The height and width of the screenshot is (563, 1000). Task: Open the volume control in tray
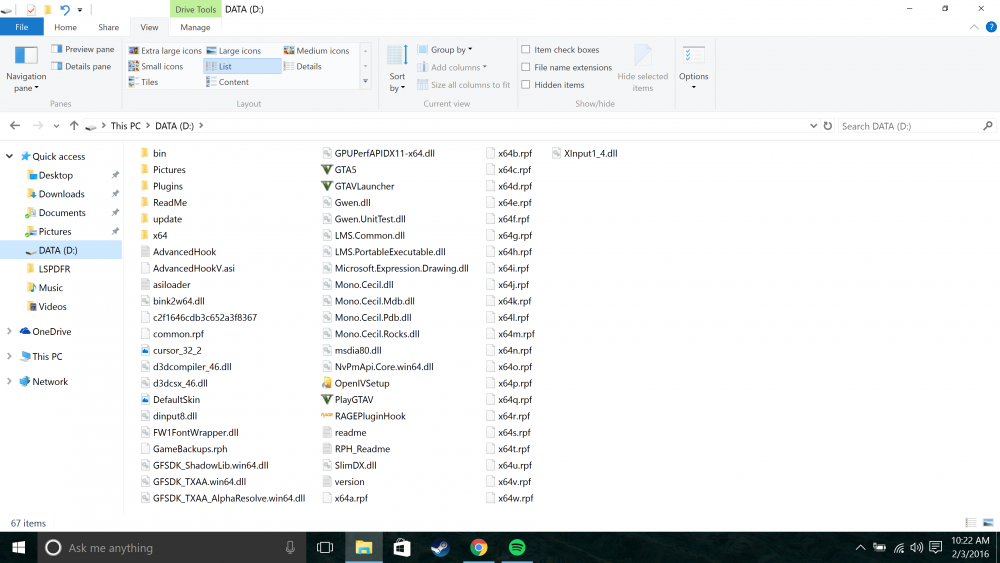[x=917, y=547]
